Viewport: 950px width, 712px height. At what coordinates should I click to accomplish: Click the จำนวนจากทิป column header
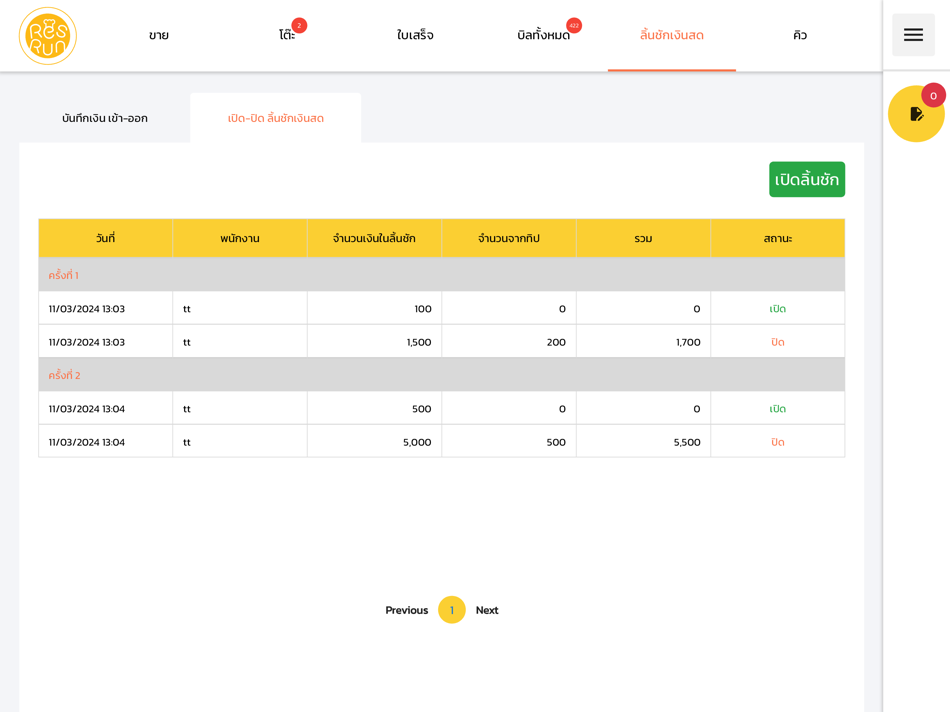coord(509,238)
